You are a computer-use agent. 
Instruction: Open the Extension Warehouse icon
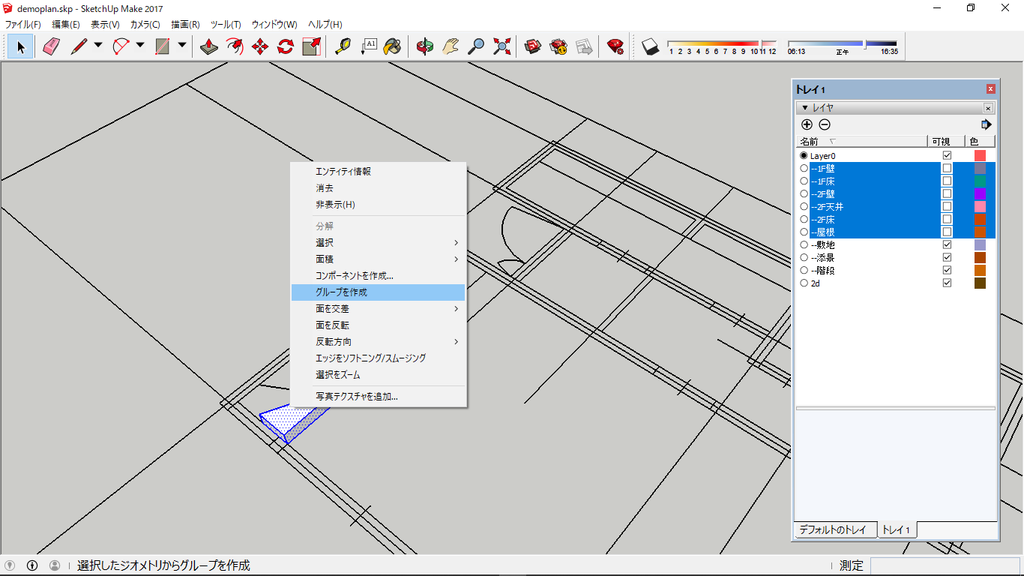[x=558, y=47]
